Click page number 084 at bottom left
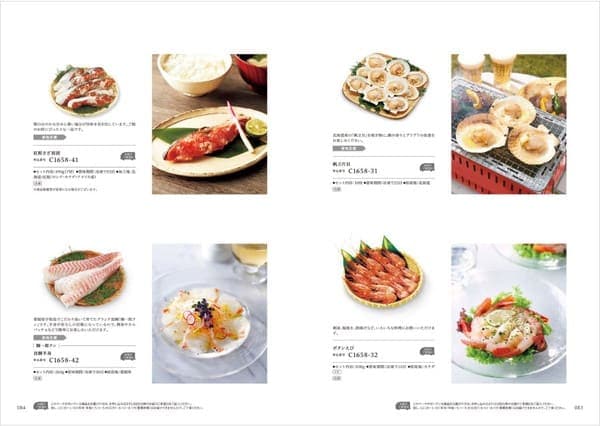This screenshot has width=600, height=426. [x=21, y=408]
